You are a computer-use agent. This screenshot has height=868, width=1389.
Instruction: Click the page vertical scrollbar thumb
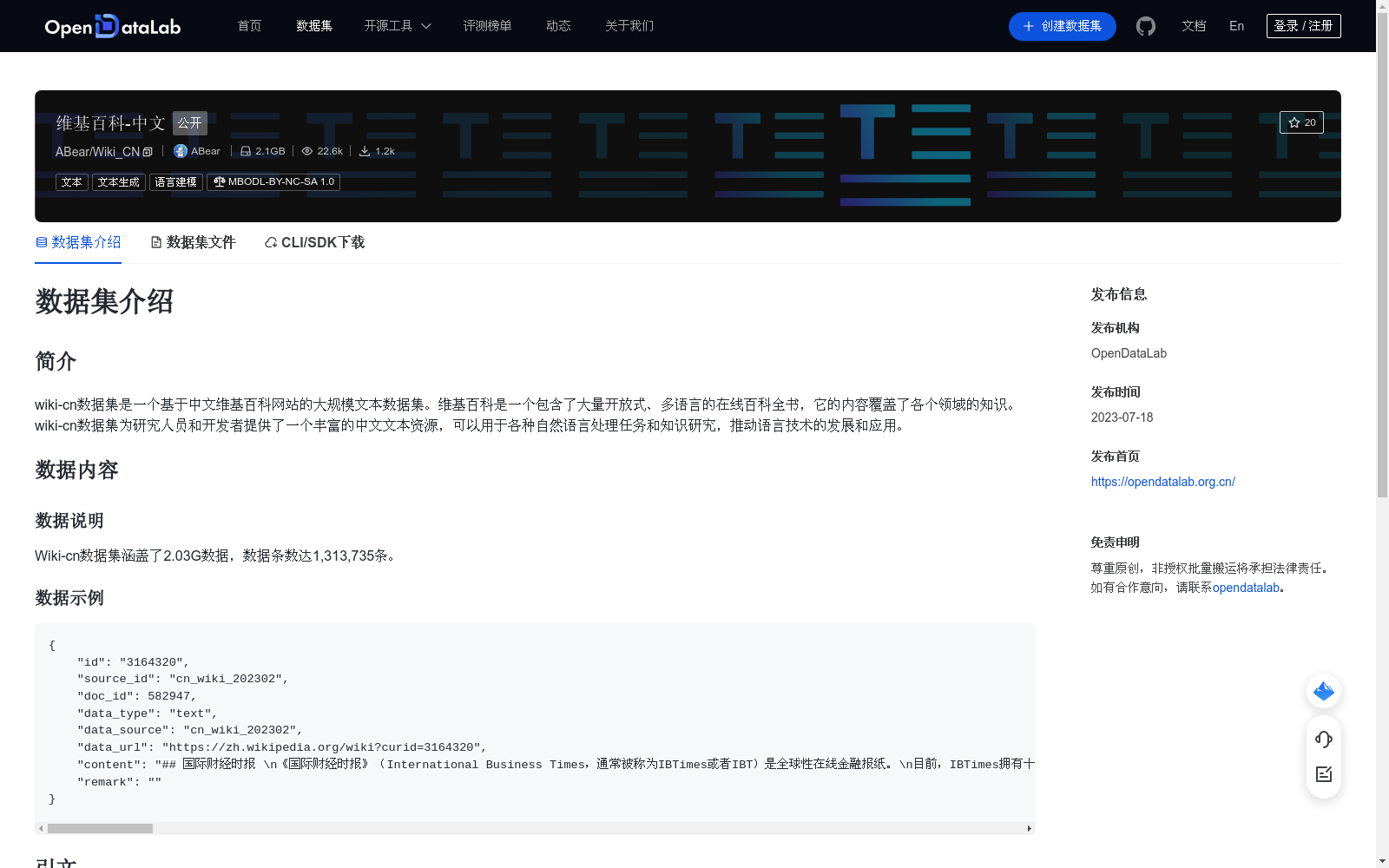tap(1382, 256)
